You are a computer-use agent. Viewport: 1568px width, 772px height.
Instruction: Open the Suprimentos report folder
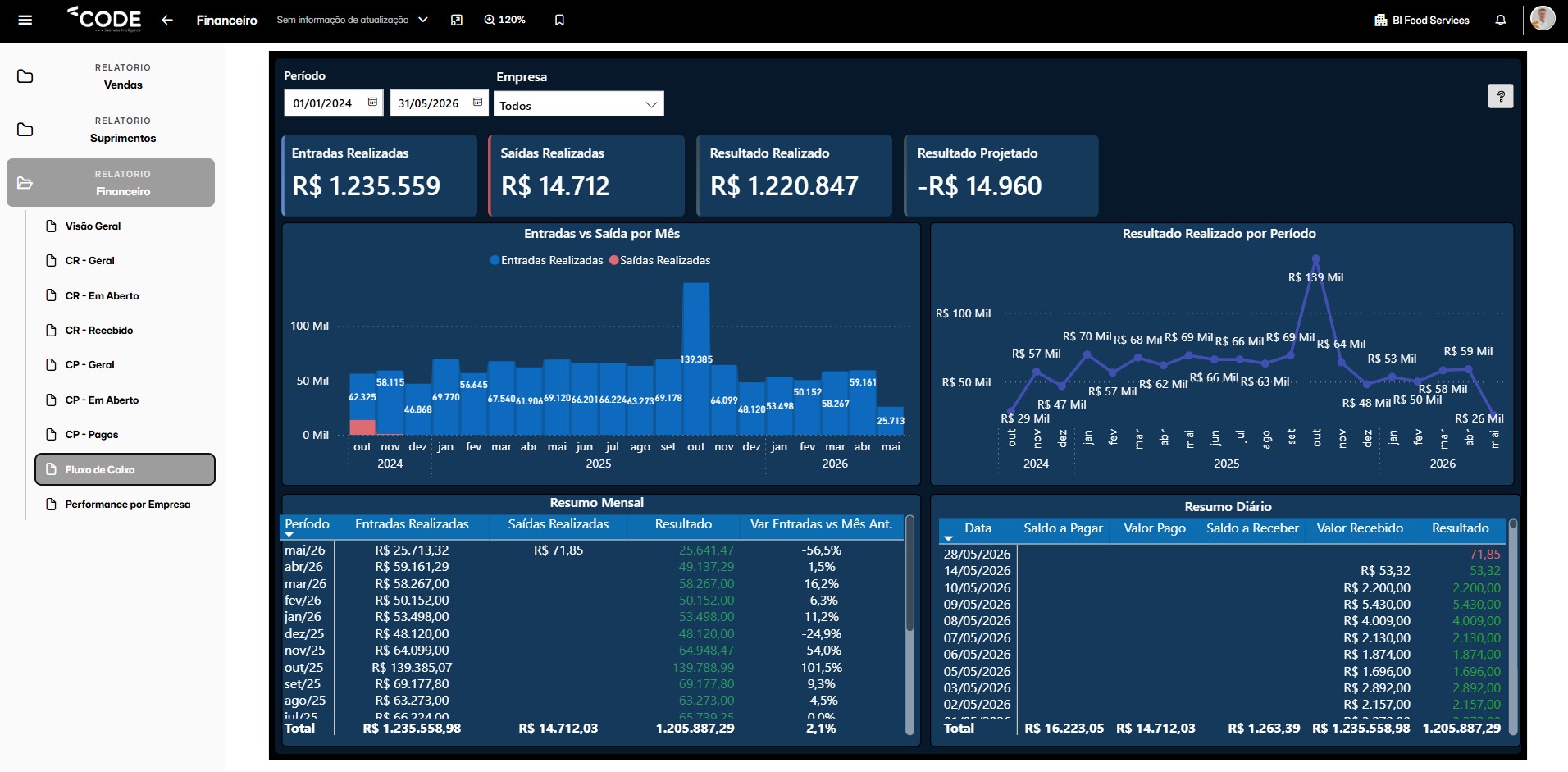[x=111, y=130]
